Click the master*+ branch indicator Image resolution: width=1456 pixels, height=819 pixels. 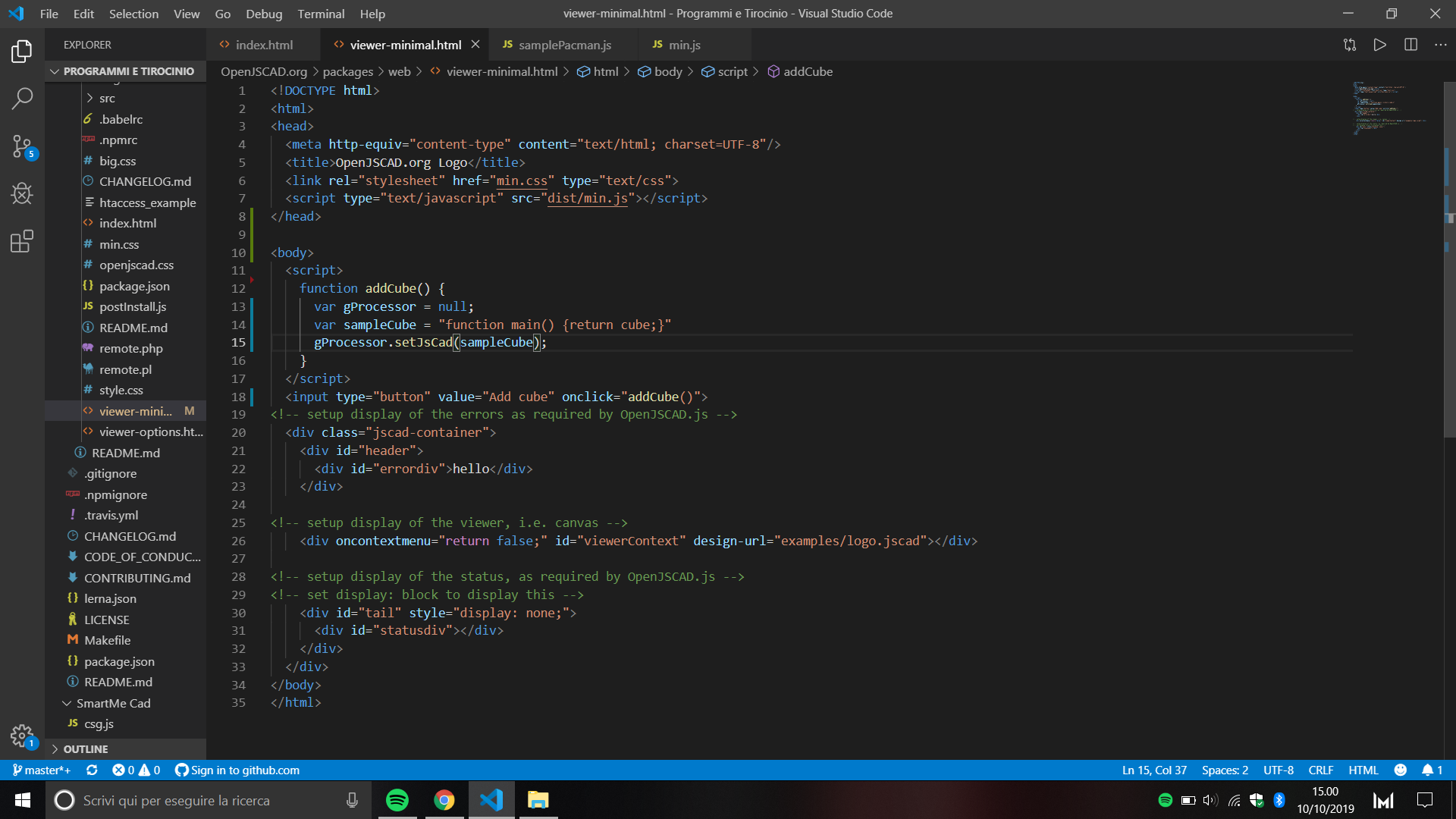pos(42,770)
